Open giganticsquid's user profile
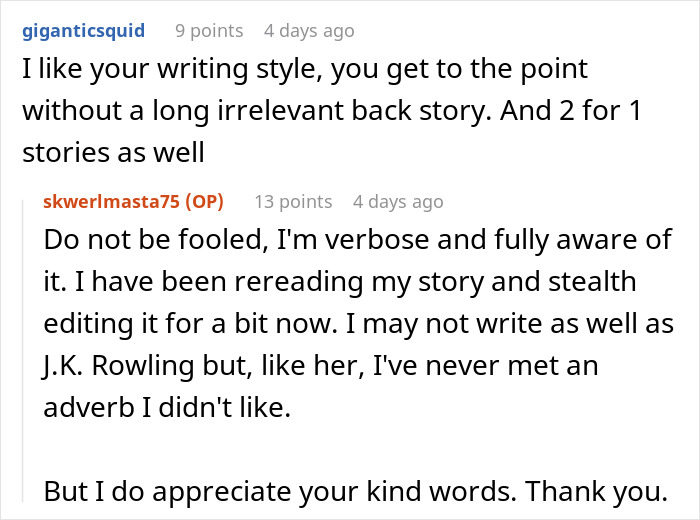The width and height of the screenshot is (700, 520). tap(83, 31)
